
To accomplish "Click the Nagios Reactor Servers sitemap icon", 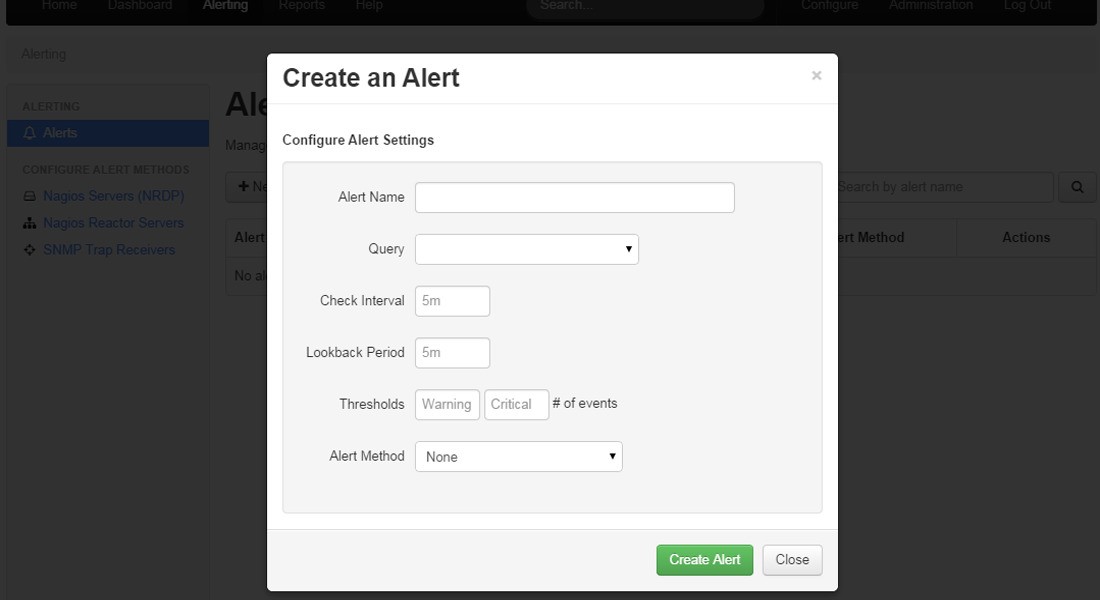I will 30,223.
